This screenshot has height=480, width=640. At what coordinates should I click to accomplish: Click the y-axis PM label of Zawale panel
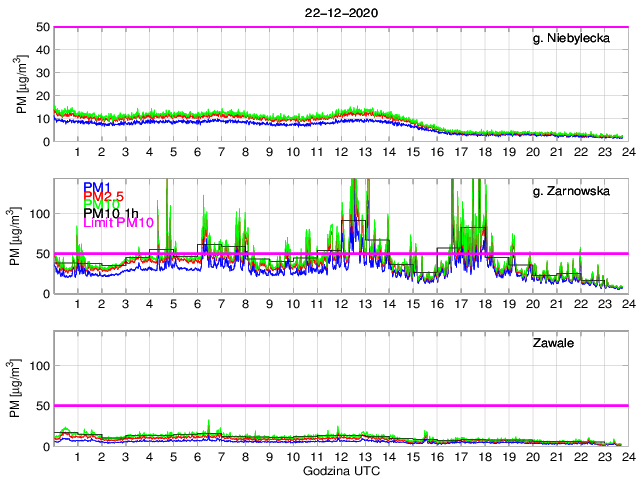23,388
